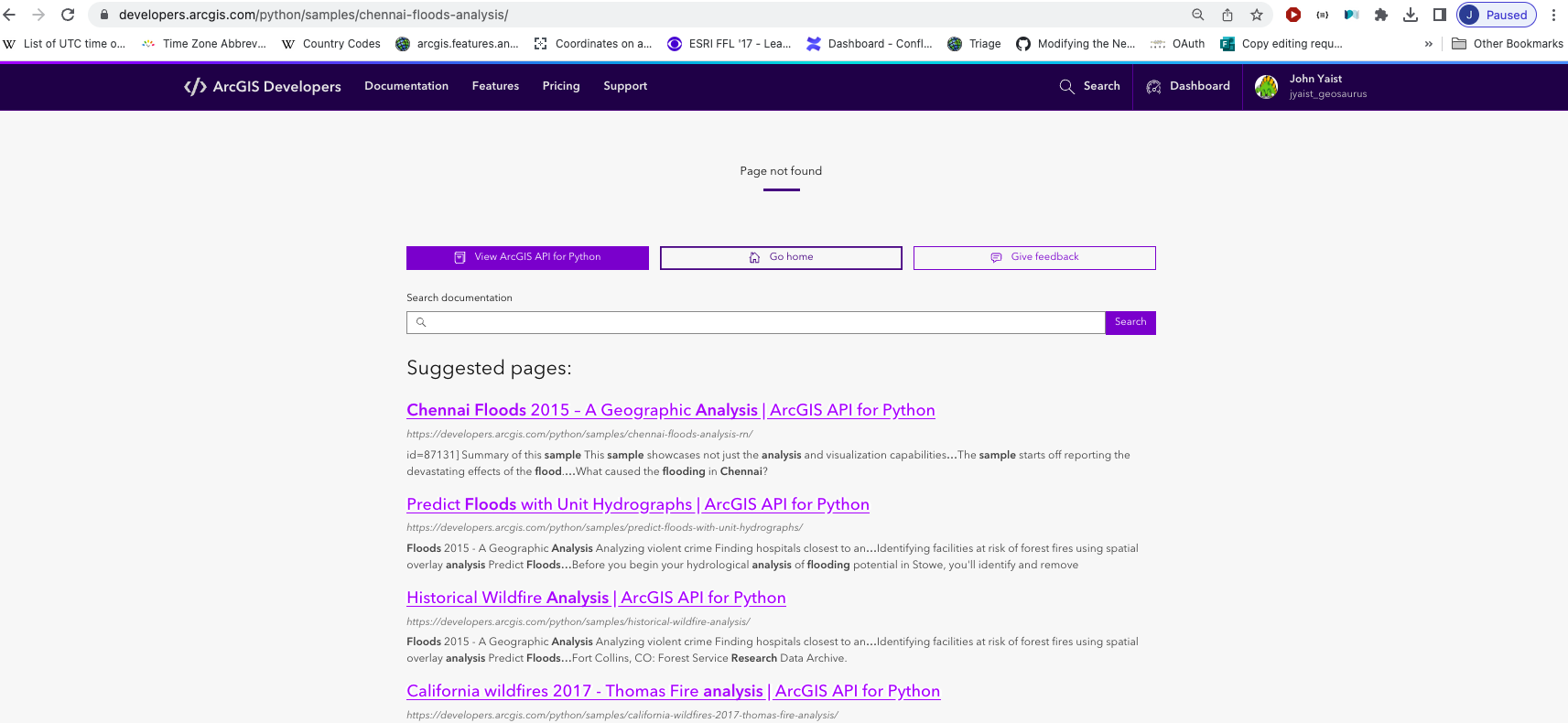Click View ArcGIS API for Python button
The image size is (1568, 723).
pos(527,258)
